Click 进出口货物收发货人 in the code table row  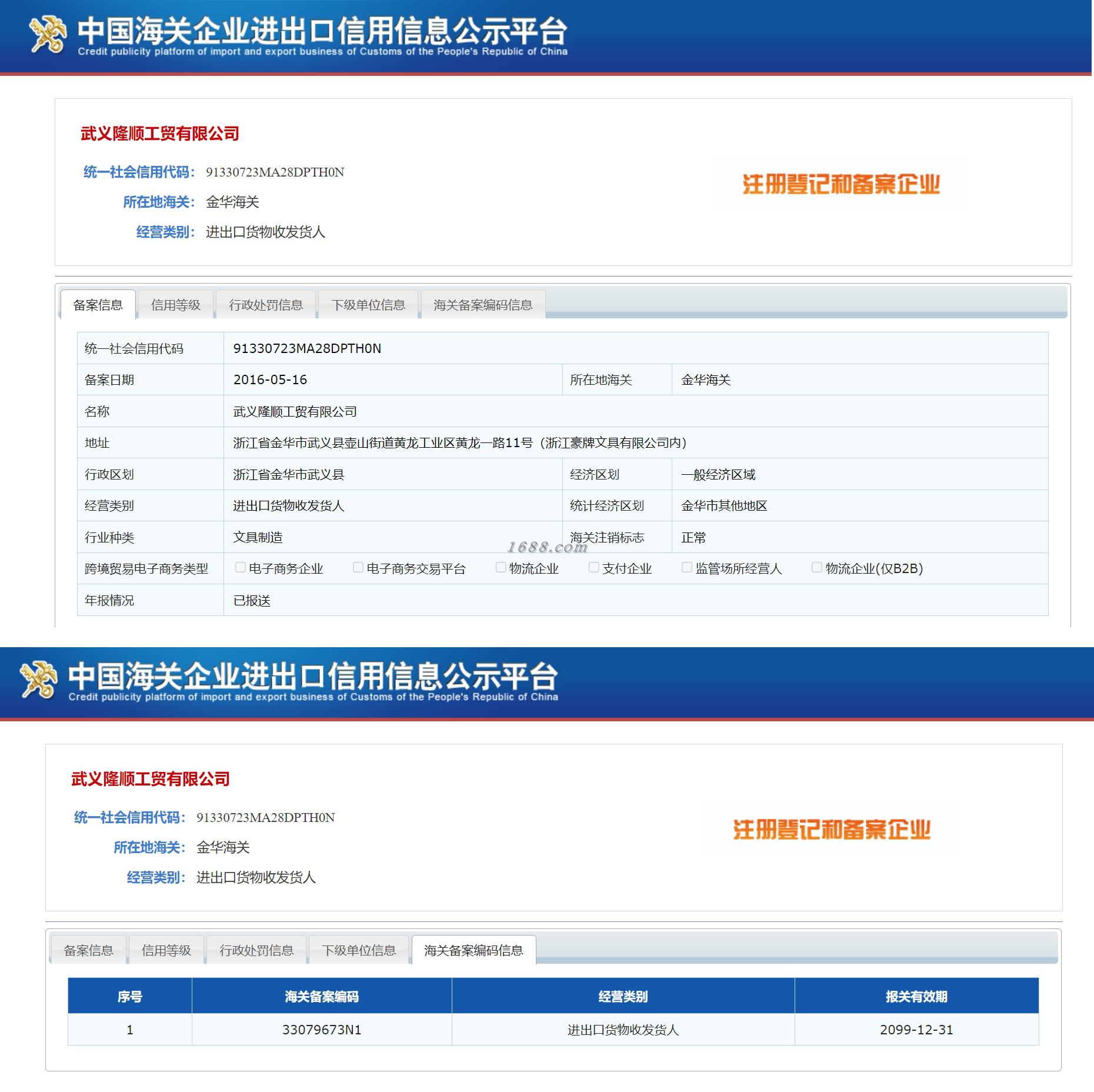pyautogui.click(x=623, y=1030)
